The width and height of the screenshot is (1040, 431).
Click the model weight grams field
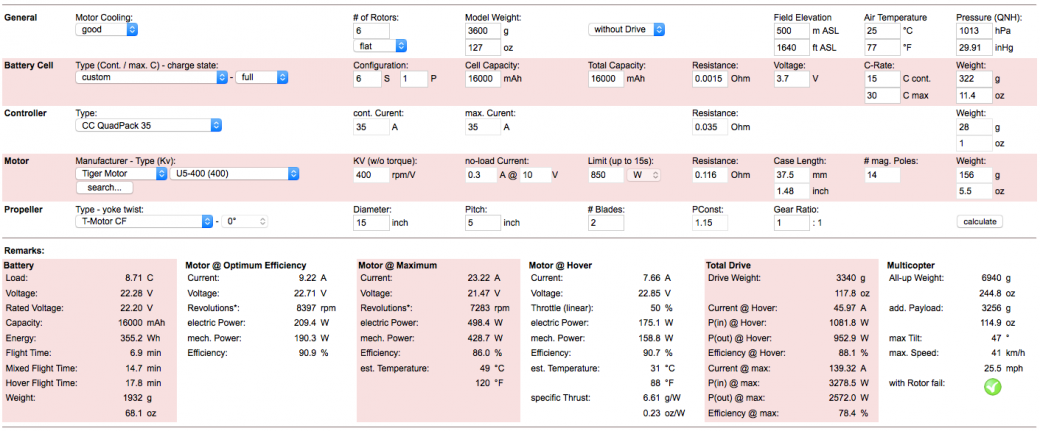tap(483, 31)
